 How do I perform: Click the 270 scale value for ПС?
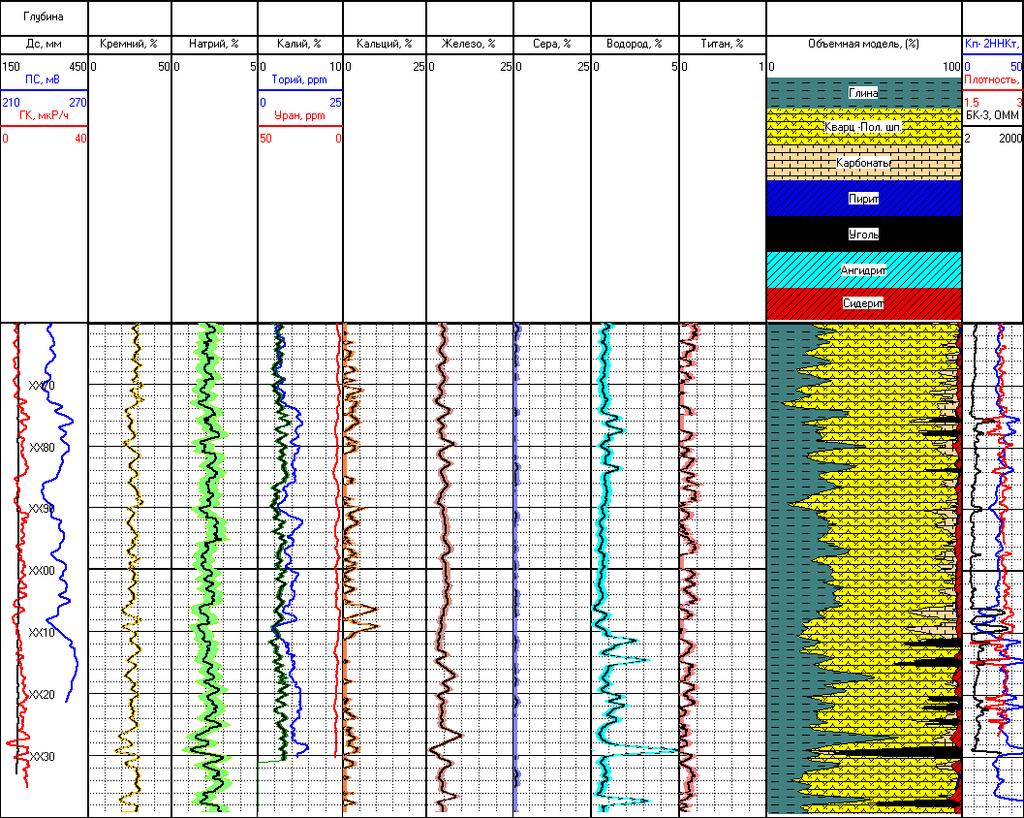point(77,102)
